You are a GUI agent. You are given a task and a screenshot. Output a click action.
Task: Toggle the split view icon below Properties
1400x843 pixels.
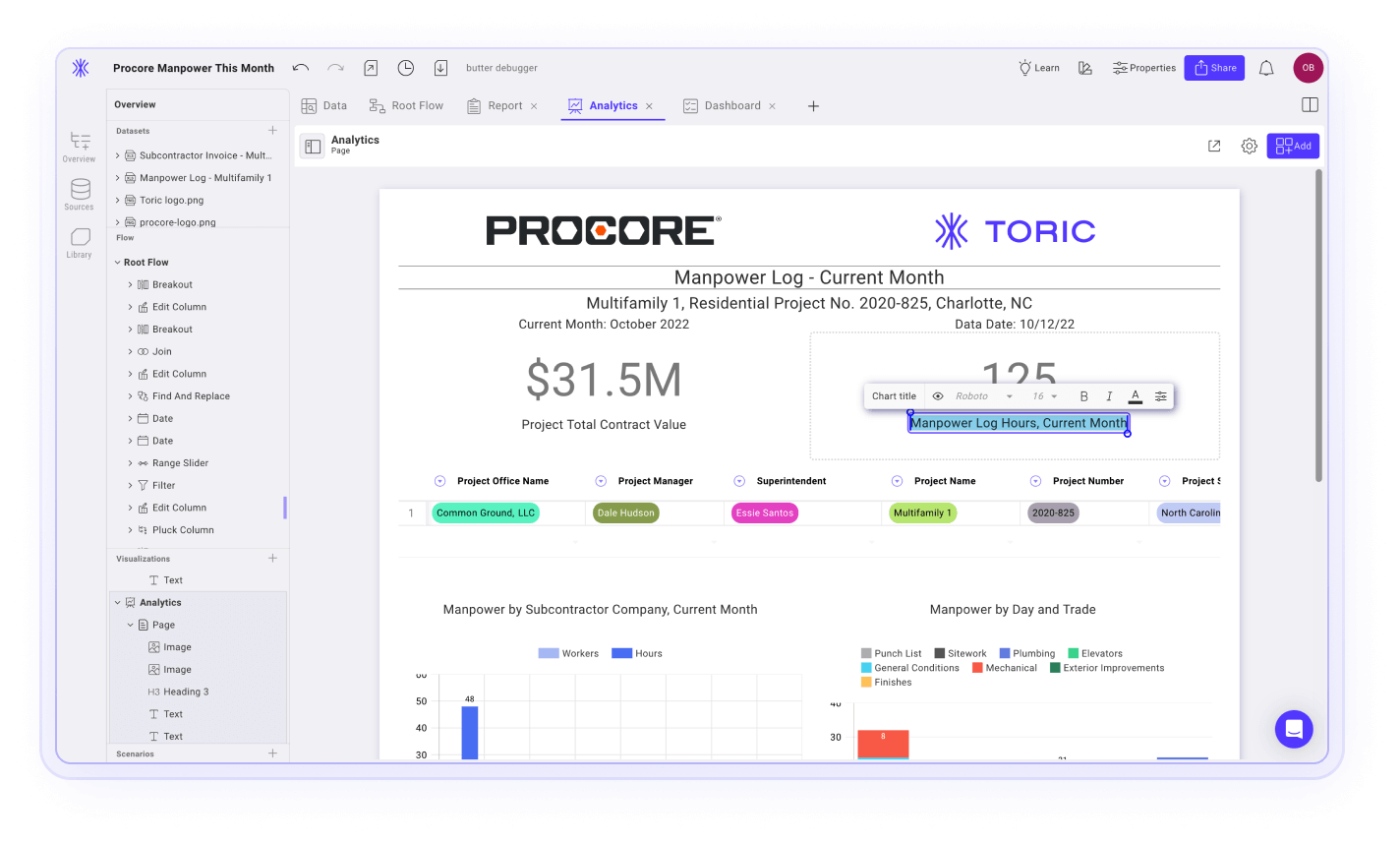(1310, 103)
